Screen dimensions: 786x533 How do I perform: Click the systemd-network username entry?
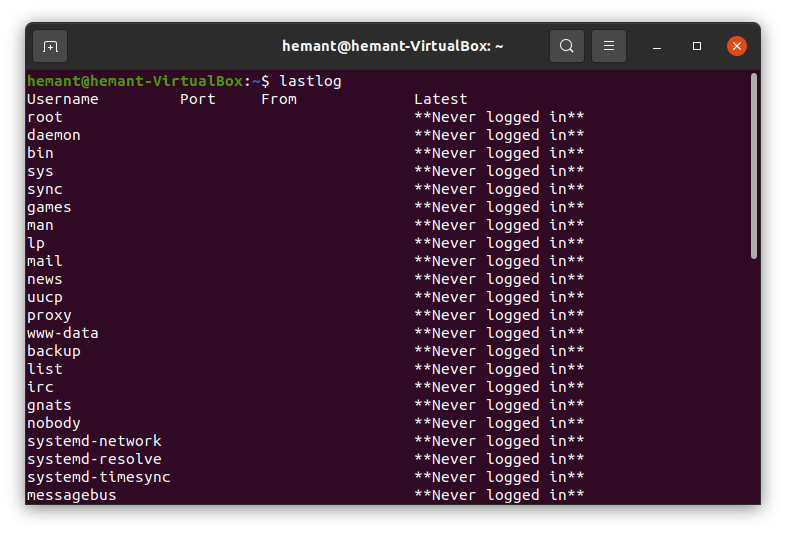coord(94,441)
